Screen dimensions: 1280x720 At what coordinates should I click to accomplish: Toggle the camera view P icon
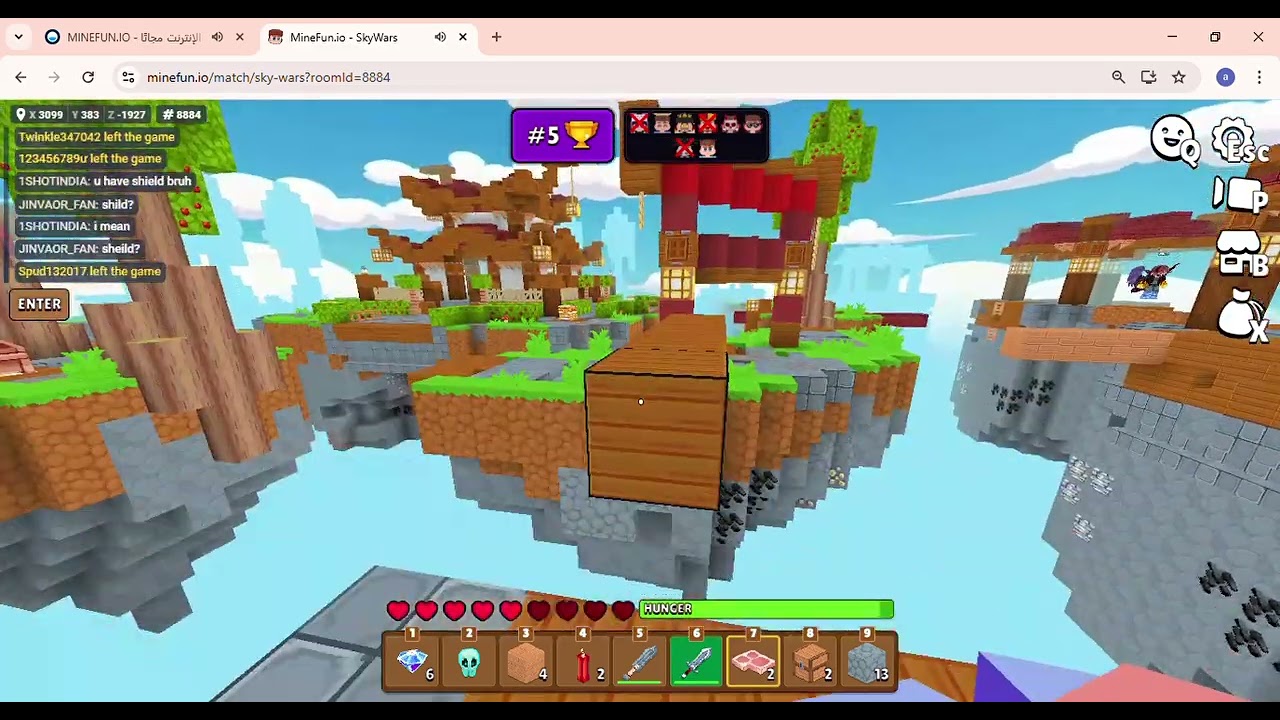point(1240,195)
